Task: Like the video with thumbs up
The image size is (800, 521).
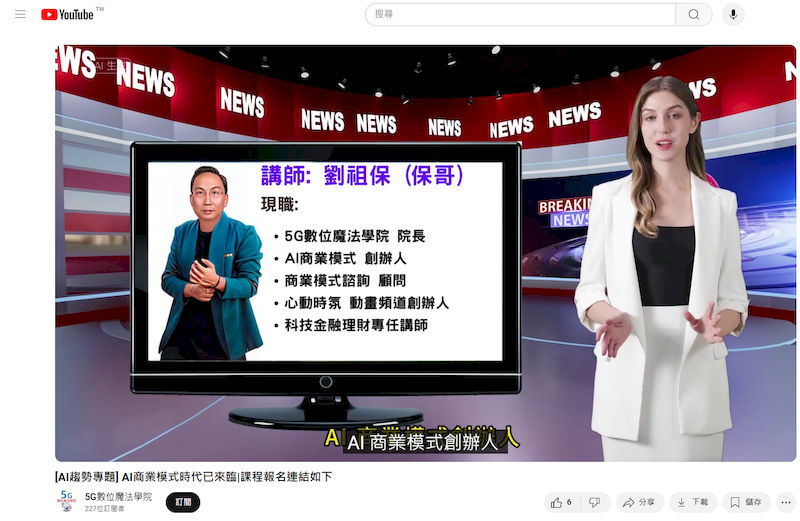Action: pyautogui.click(x=557, y=502)
